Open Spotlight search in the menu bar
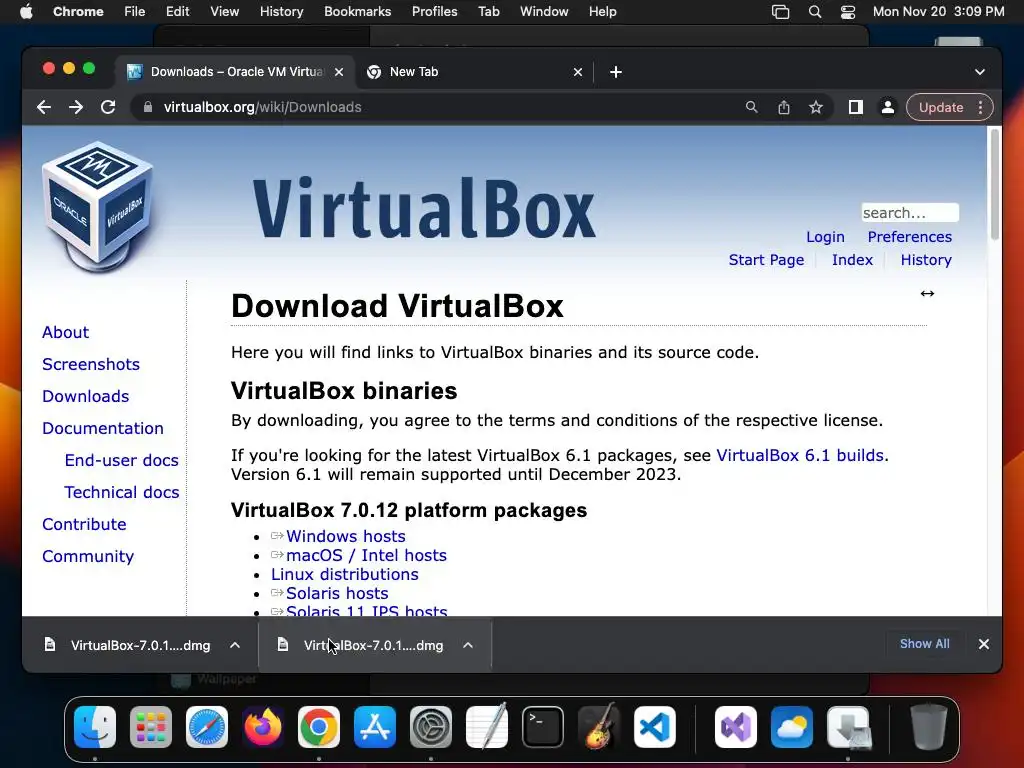 (814, 12)
